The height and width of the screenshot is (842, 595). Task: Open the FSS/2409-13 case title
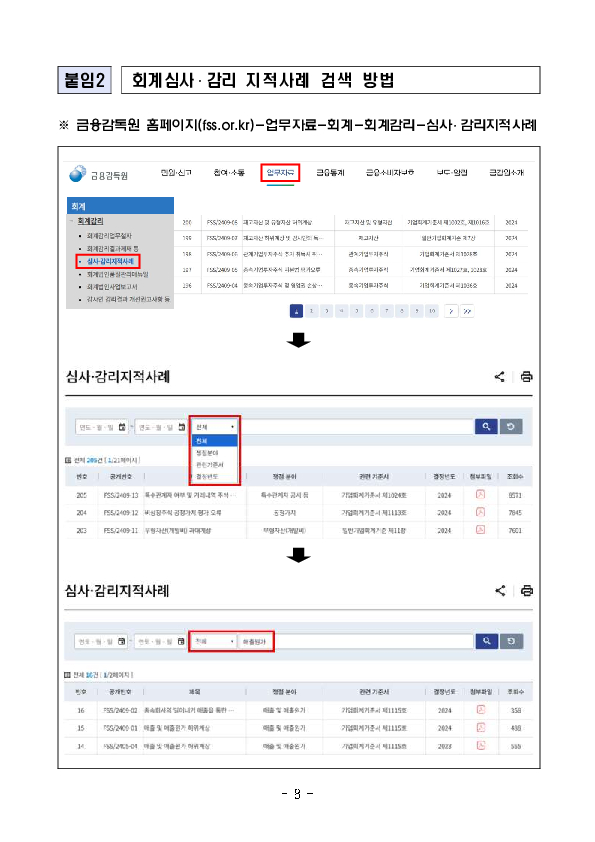point(190,495)
